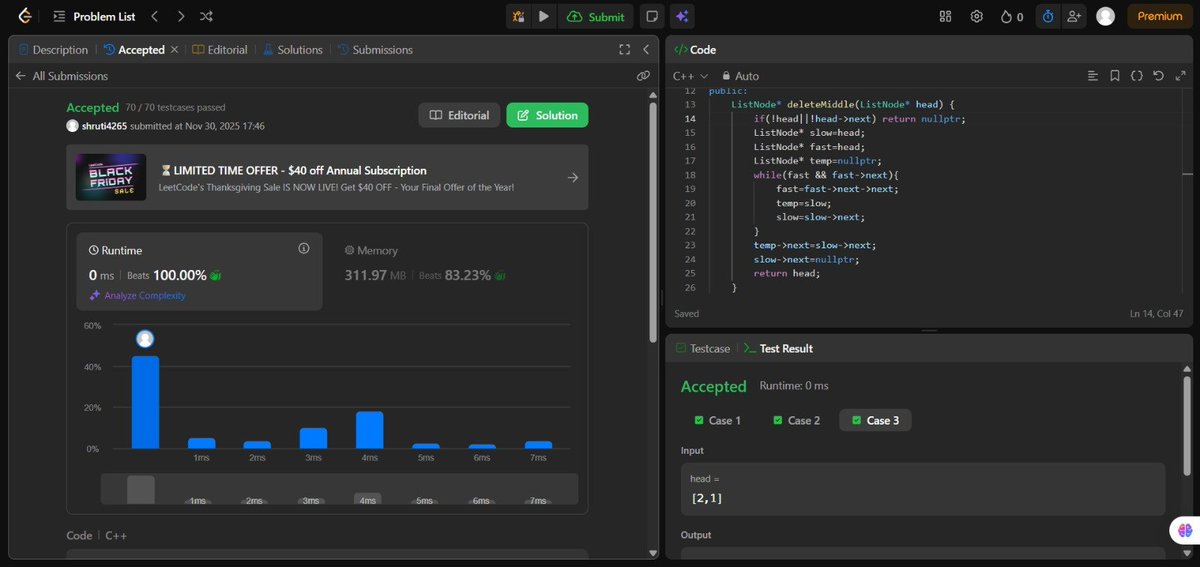This screenshot has width=1200, height=567.
Task: Click the 3ms bar in runtime chart
Action: (x=314, y=438)
